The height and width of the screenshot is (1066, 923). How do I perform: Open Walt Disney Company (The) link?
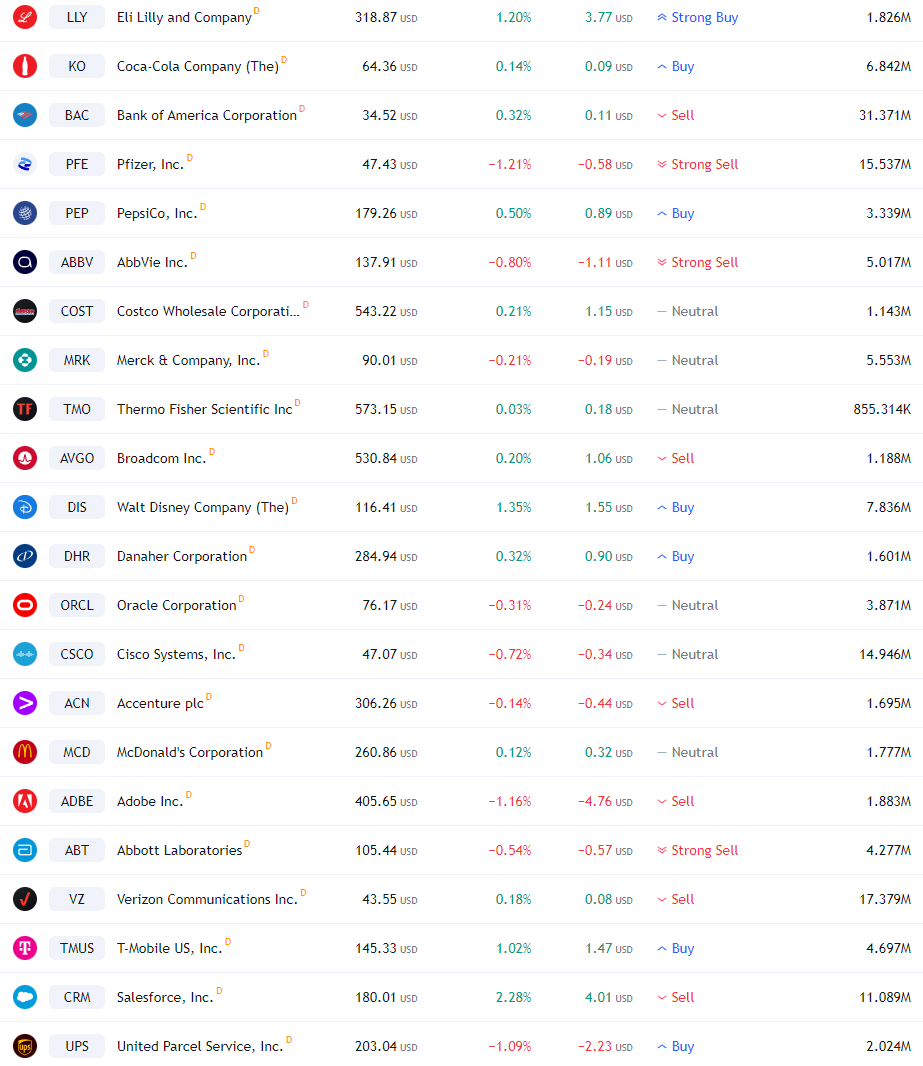(203, 507)
